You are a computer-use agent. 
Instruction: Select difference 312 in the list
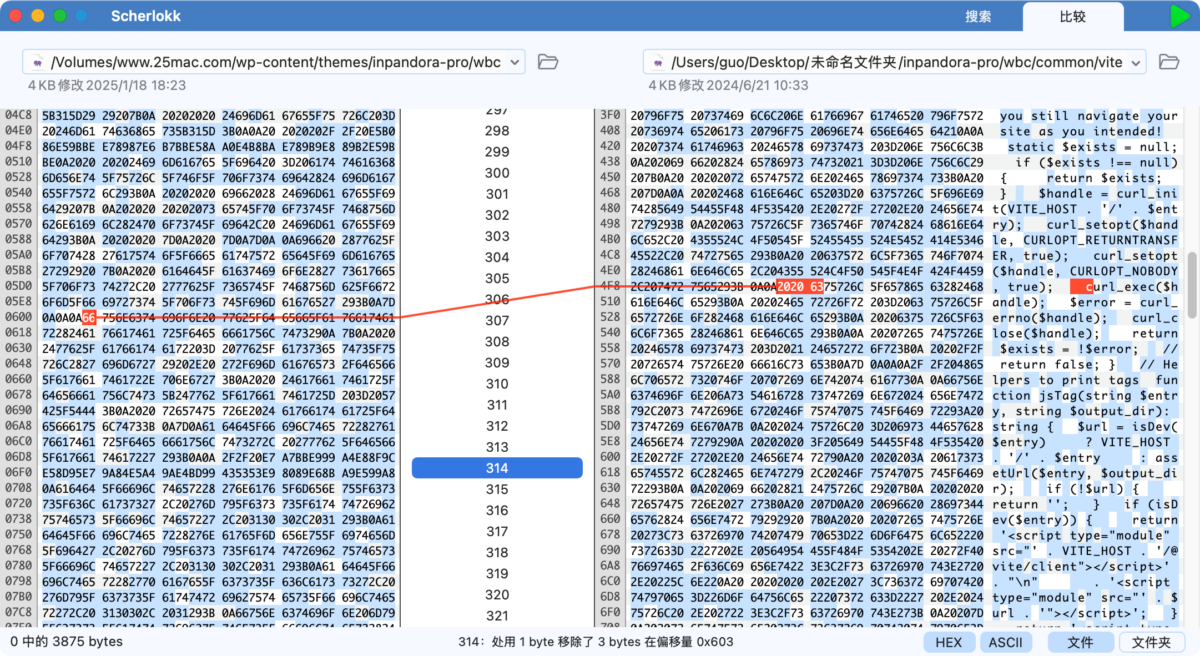point(497,426)
